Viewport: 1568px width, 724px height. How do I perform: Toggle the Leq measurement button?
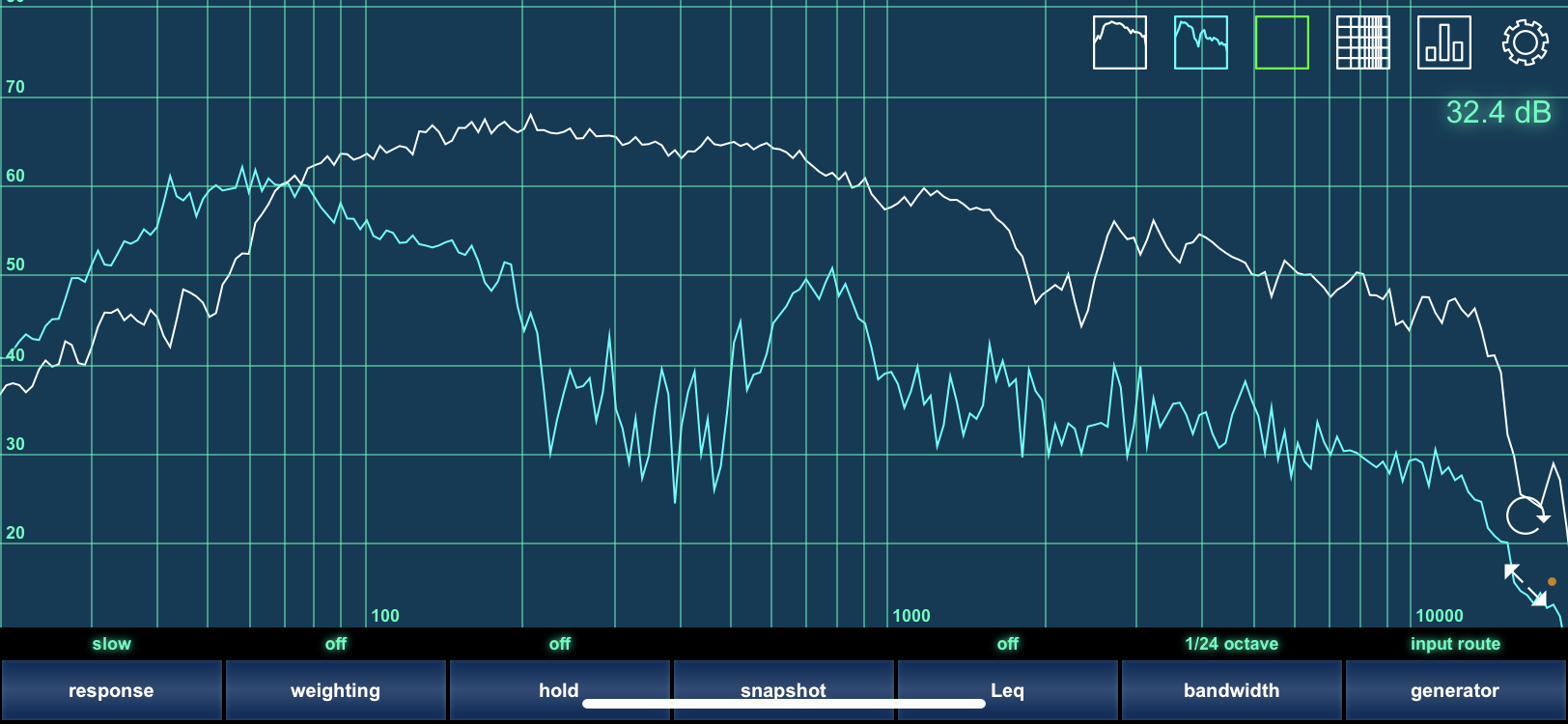[1007, 690]
